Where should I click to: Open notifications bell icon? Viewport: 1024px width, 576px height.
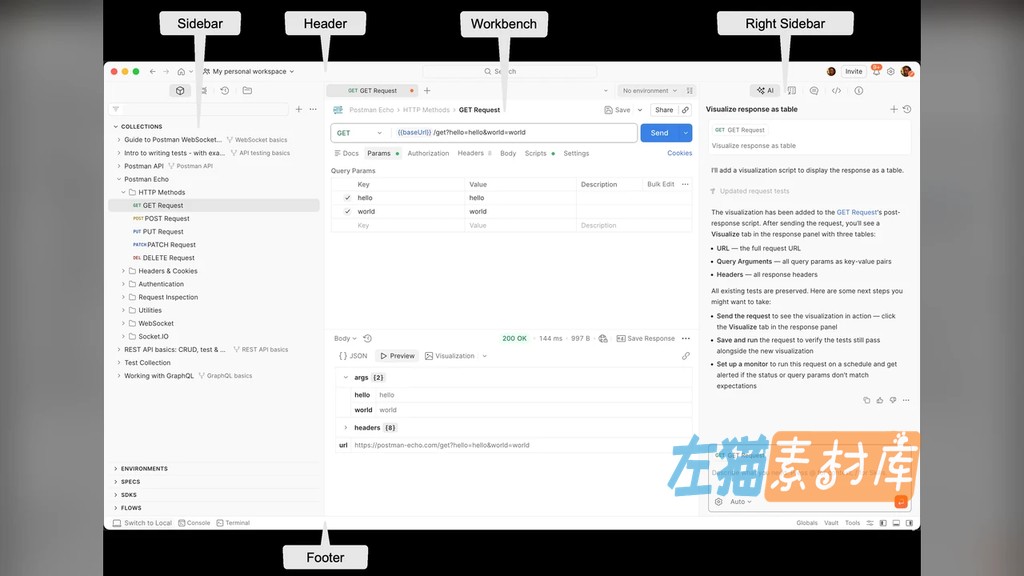[x=876, y=71]
